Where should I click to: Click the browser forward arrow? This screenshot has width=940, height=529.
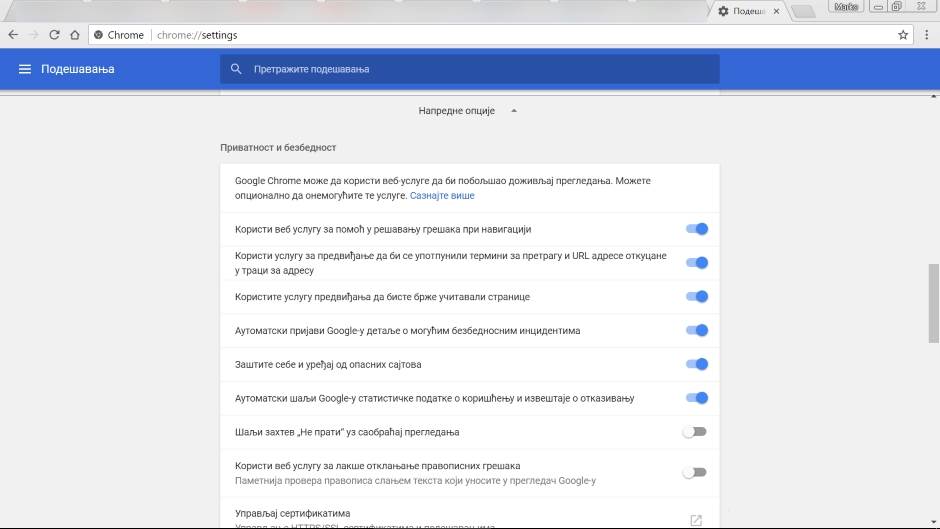(33, 35)
